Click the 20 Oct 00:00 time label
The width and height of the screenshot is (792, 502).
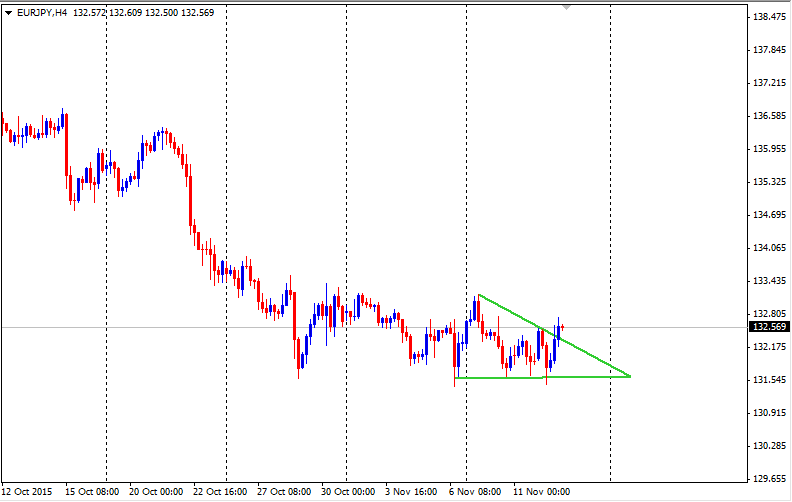[x=156, y=491]
